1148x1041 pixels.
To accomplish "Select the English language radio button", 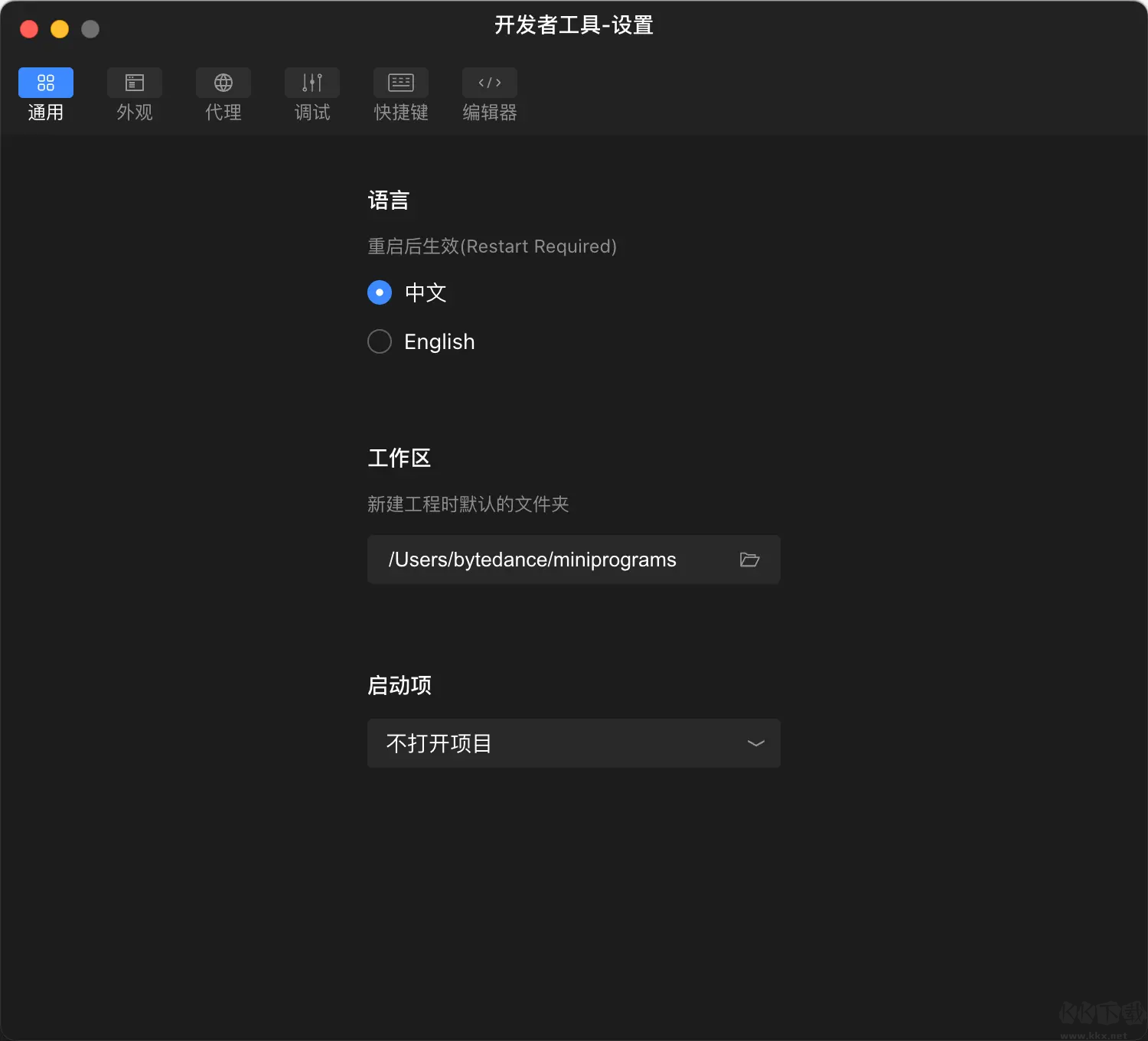I will point(379,341).
